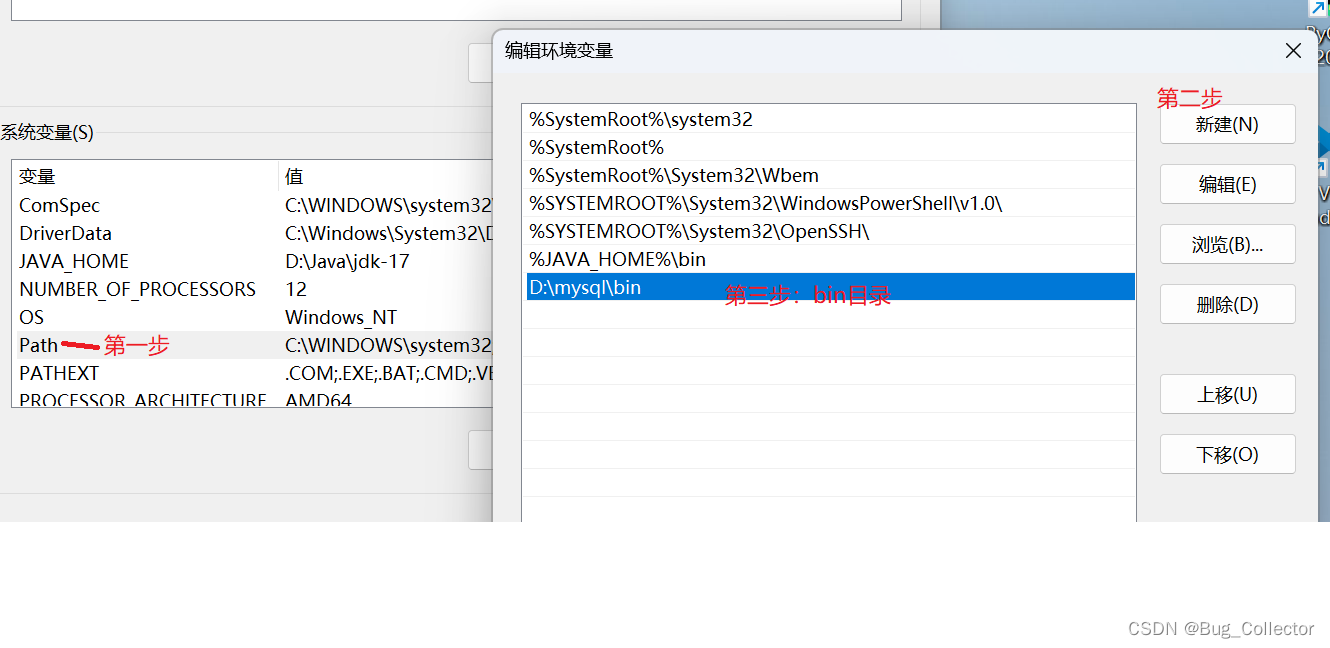Click the 编辑(E) button
1330x648 pixels.
point(1227,184)
